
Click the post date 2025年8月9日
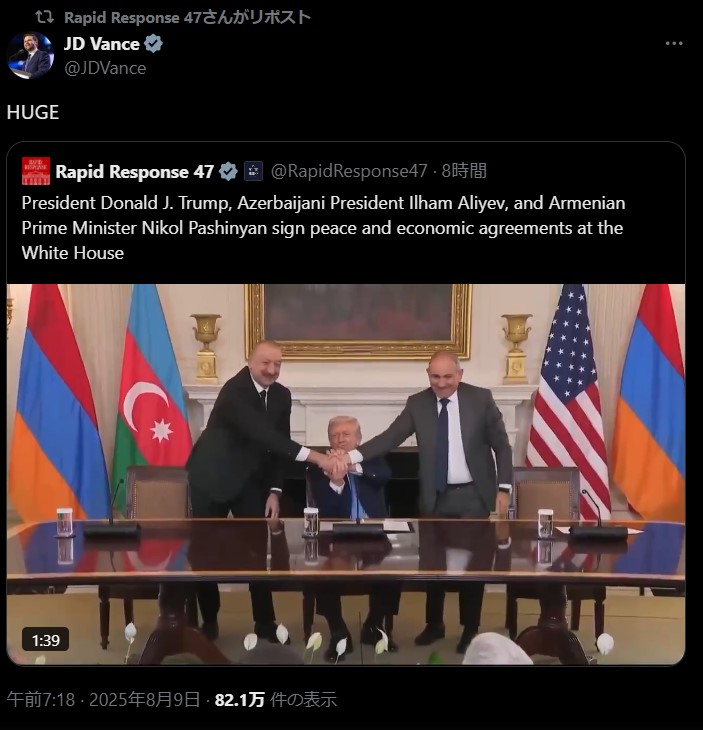coord(144,699)
